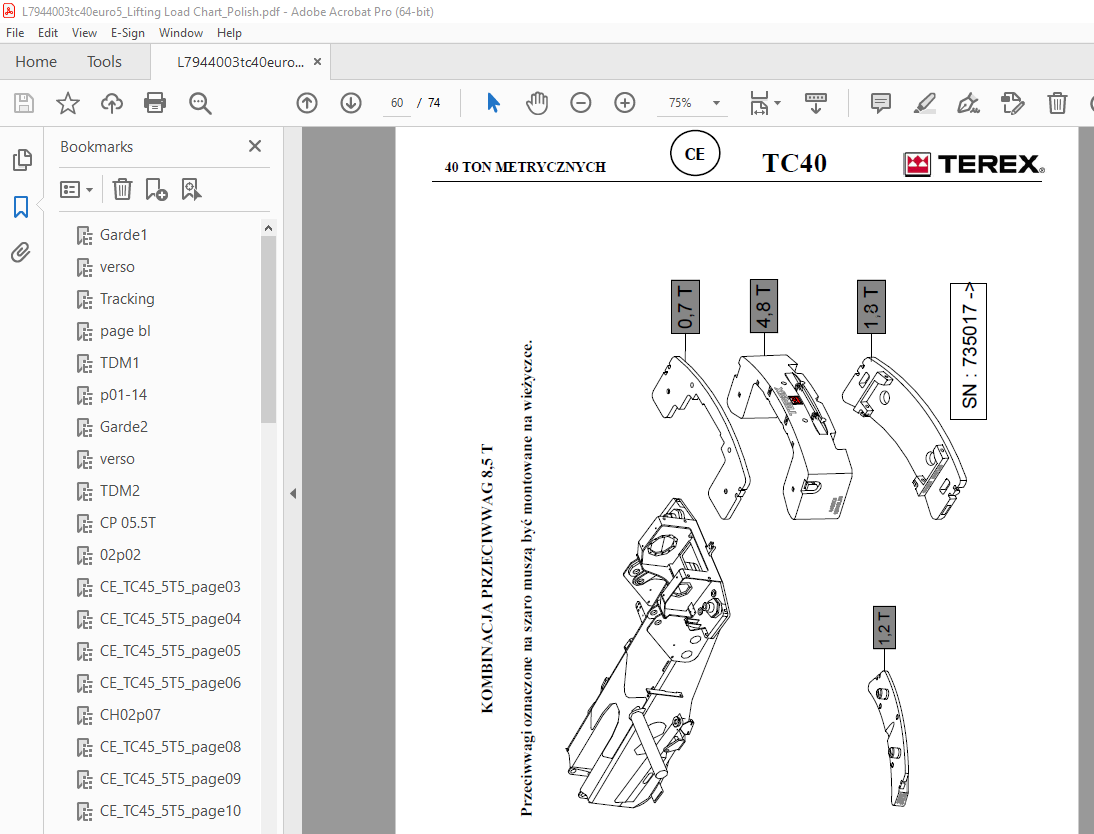Open the Garde2 bookmark
Viewport: 1094px width, 834px height.
[123, 426]
